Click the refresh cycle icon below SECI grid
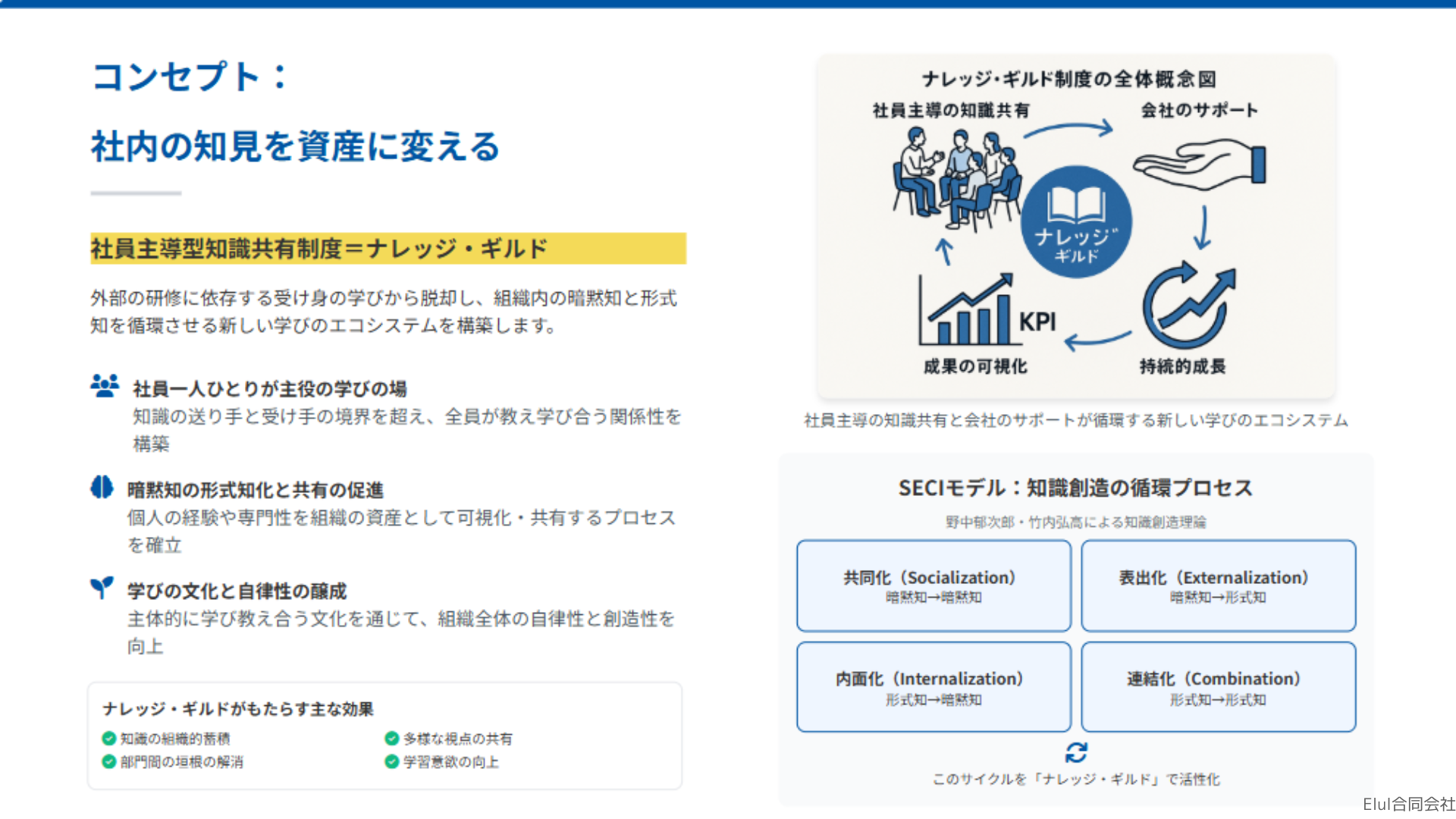 click(x=1076, y=752)
